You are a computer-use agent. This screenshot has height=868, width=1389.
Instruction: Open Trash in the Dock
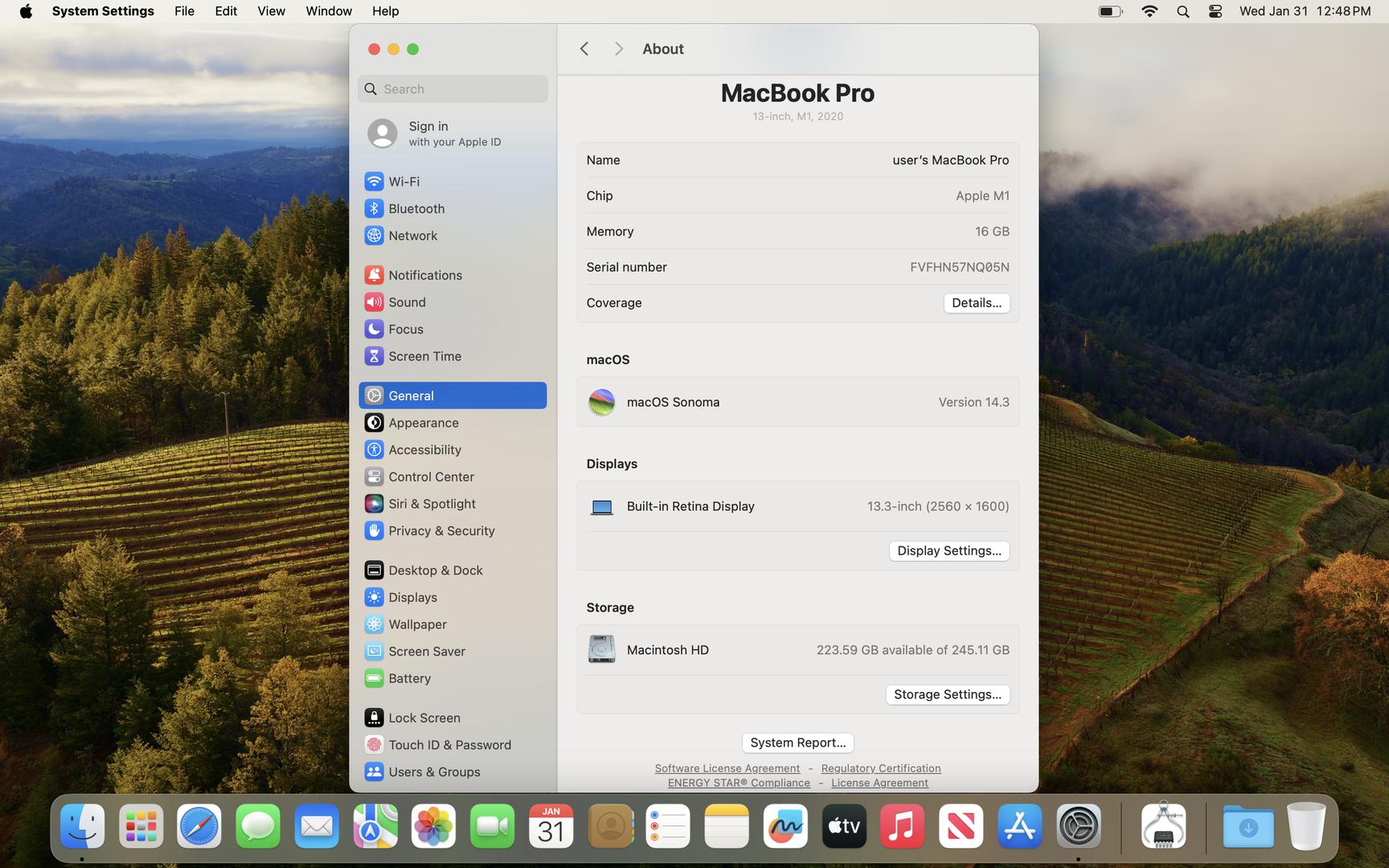click(x=1306, y=826)
